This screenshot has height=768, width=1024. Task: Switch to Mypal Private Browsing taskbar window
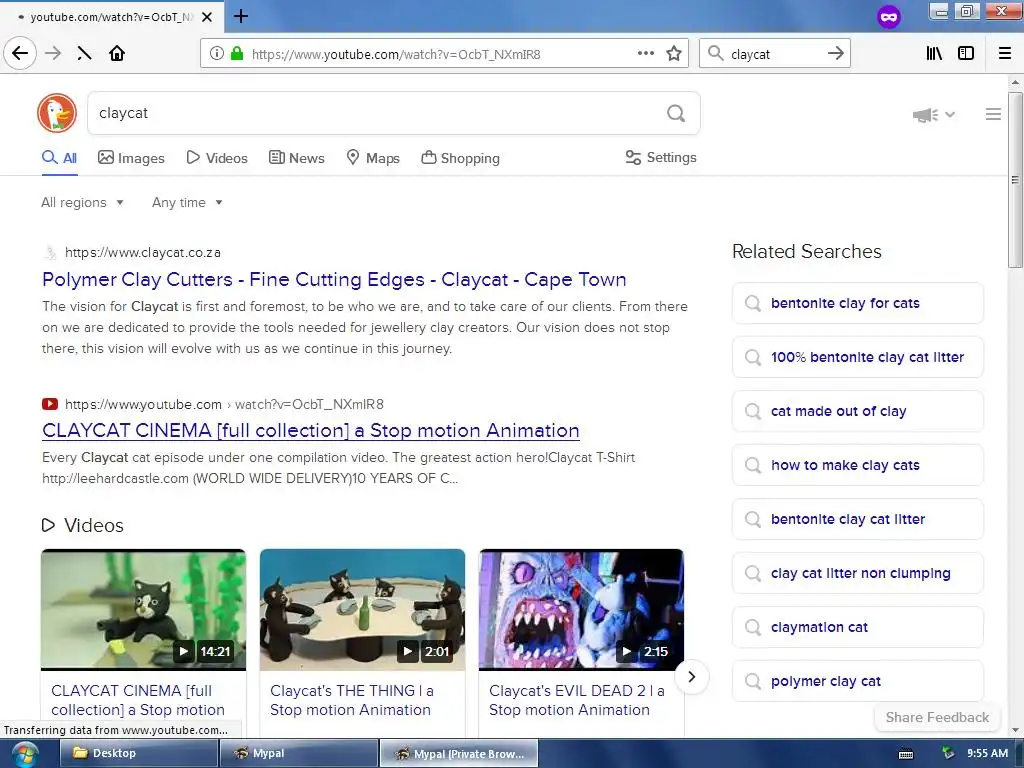pyautogui.click(x=459, y=753)
